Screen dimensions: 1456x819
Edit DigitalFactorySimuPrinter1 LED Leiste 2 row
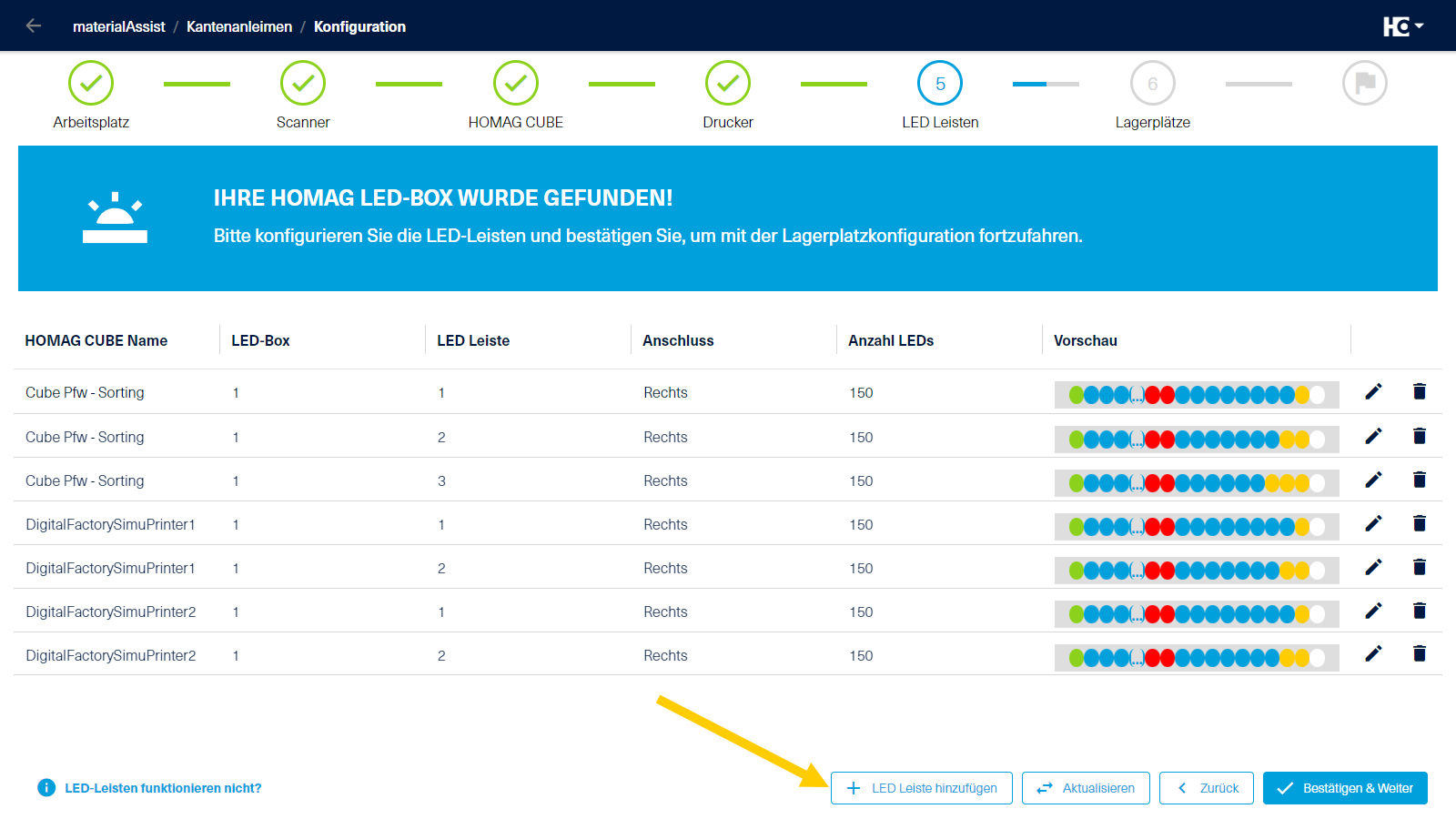point(1373,567)
